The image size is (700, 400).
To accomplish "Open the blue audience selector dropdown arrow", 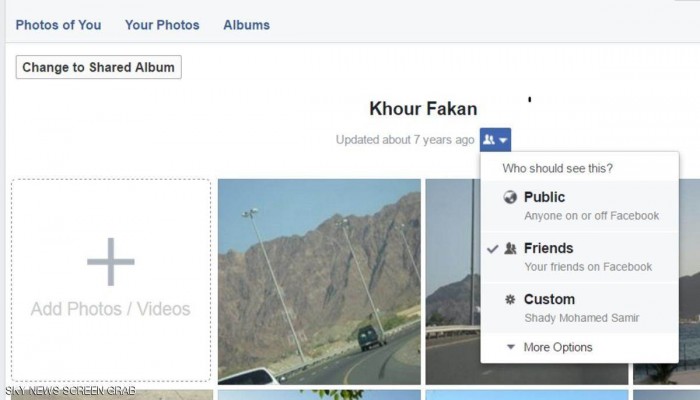I will pos(503,140).
